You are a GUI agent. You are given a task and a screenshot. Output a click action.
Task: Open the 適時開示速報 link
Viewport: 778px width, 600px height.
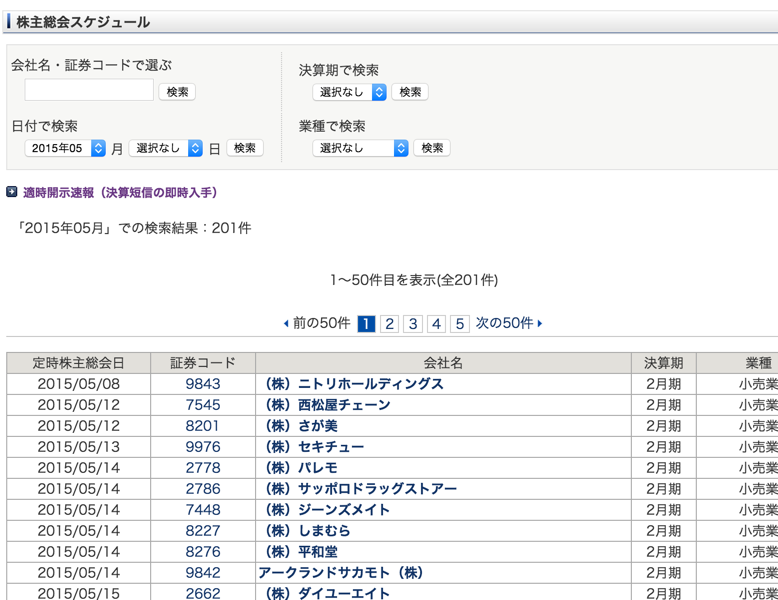pyautogui.click(x=120, y=193)
